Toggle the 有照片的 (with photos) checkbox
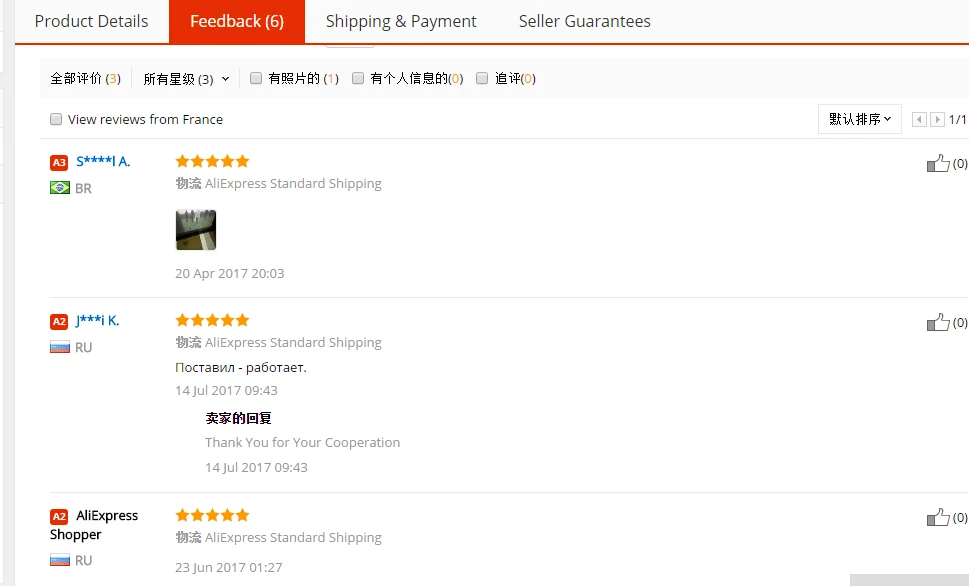 (256, 78)
